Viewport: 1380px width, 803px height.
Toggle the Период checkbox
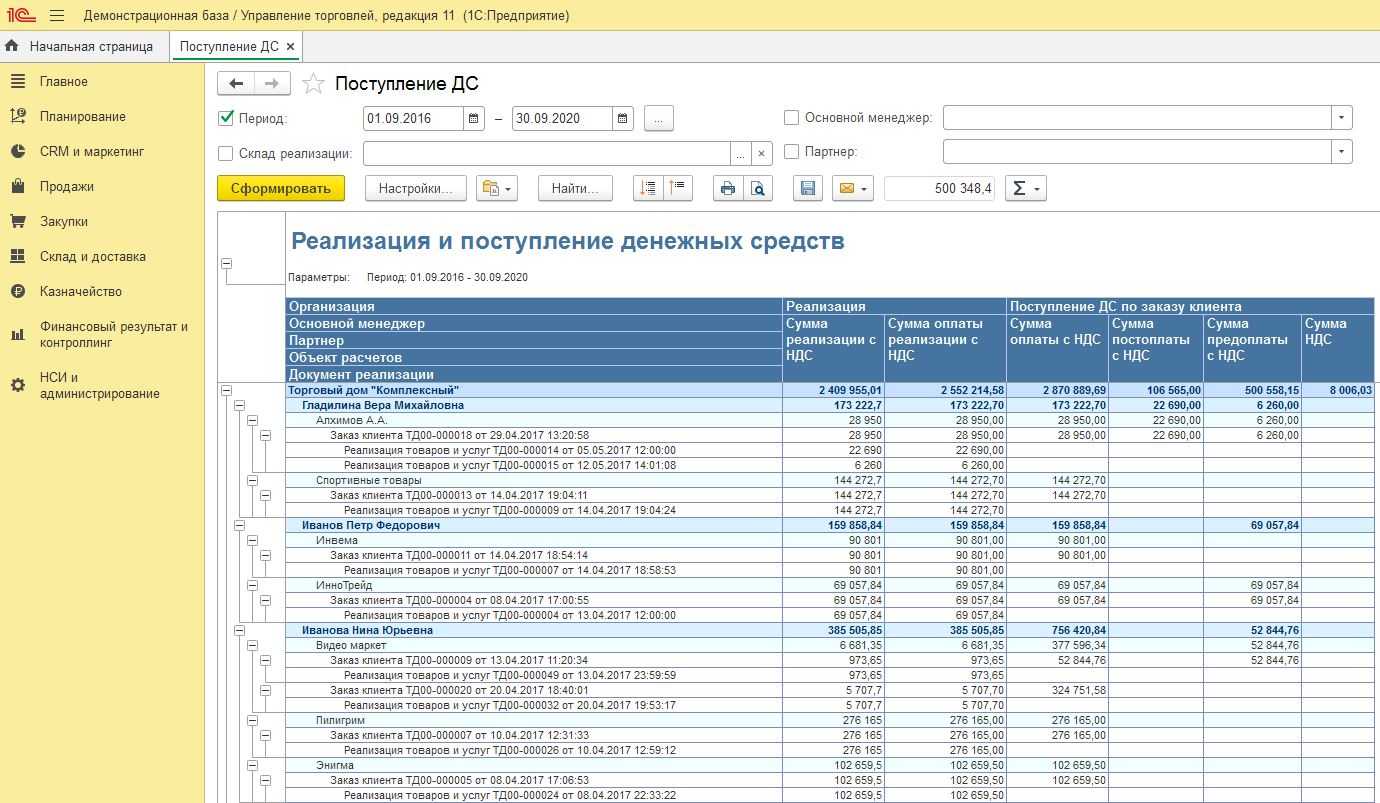click(x=226, y=118)
